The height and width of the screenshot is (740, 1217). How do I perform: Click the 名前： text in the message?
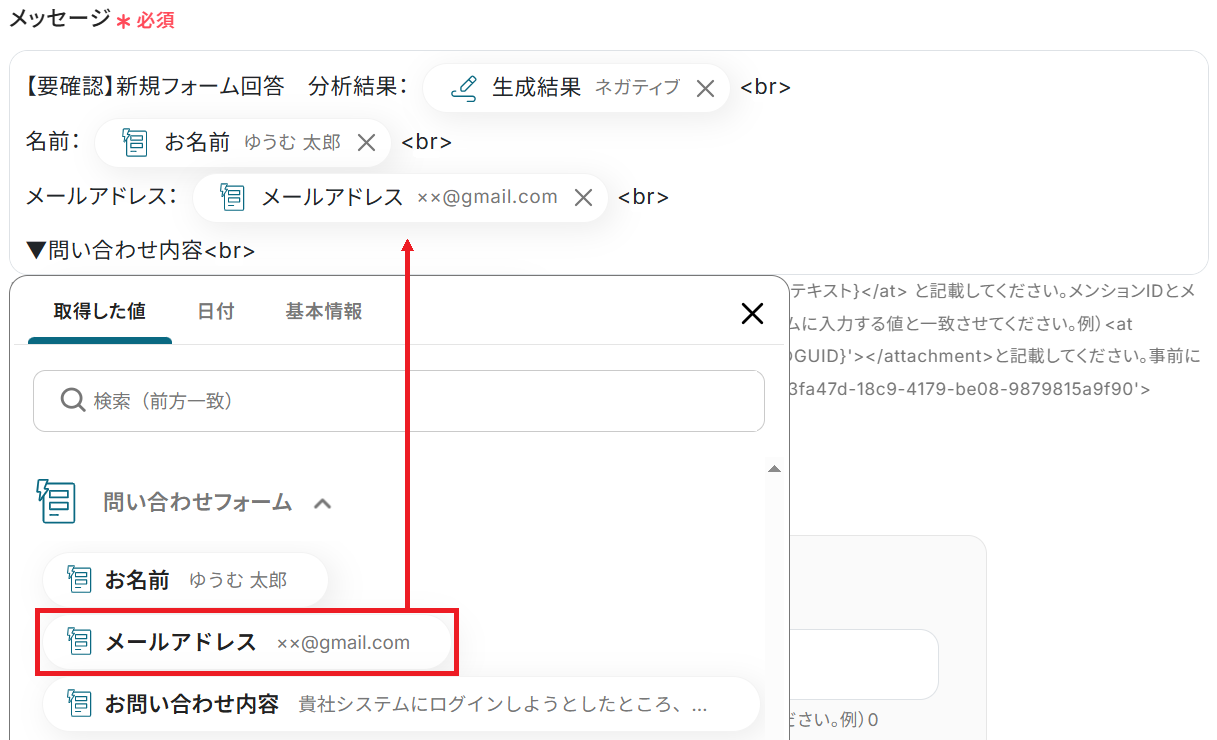pyautogui.click(x=53, y=142)
